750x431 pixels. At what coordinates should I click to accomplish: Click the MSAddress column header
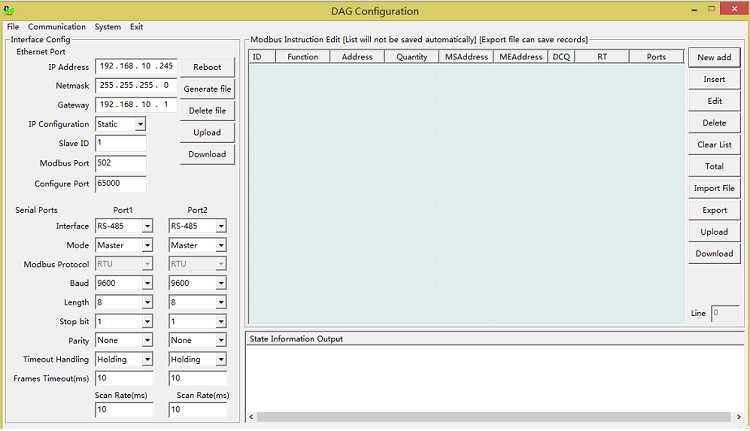point(466,57)
